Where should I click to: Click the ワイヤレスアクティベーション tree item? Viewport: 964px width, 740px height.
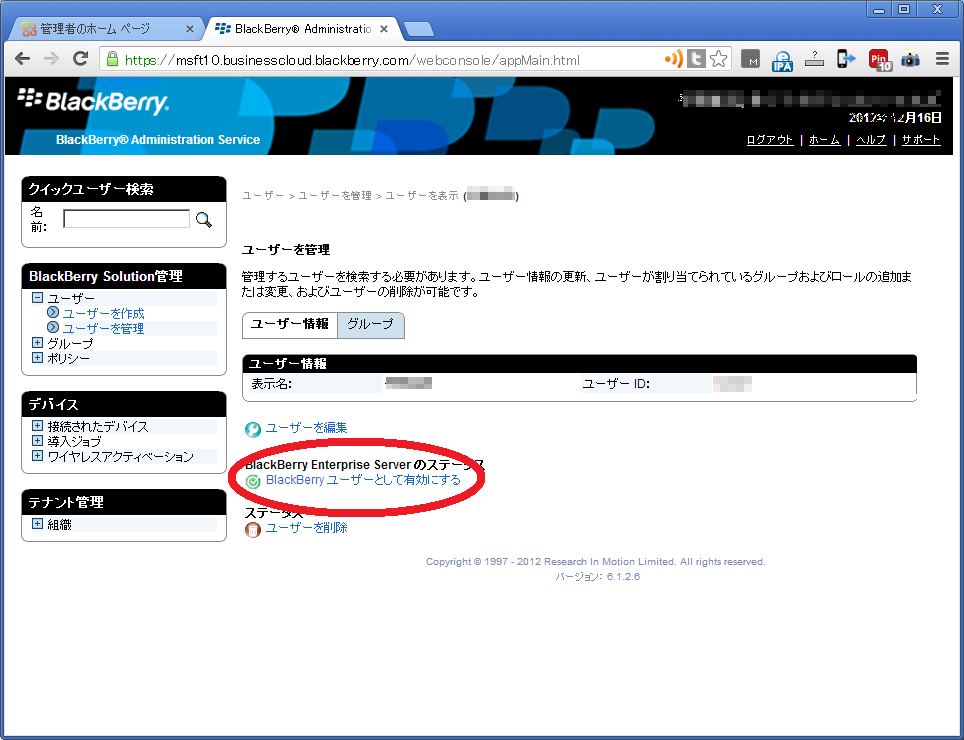120,457
